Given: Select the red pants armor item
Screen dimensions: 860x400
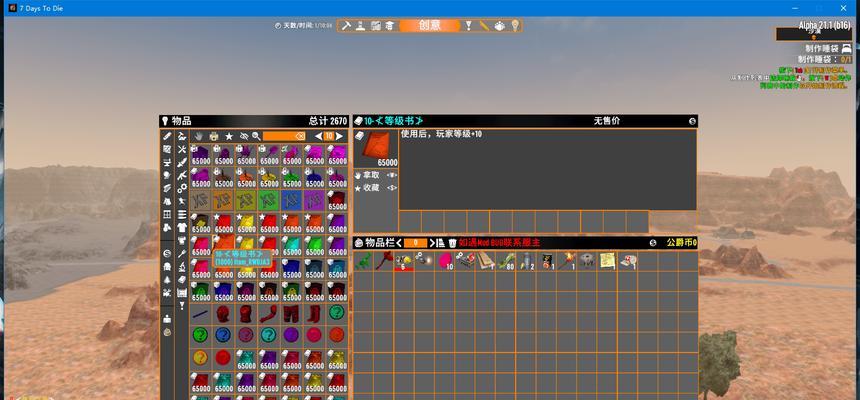Looking at the screenshot, I should pos(291,314).
